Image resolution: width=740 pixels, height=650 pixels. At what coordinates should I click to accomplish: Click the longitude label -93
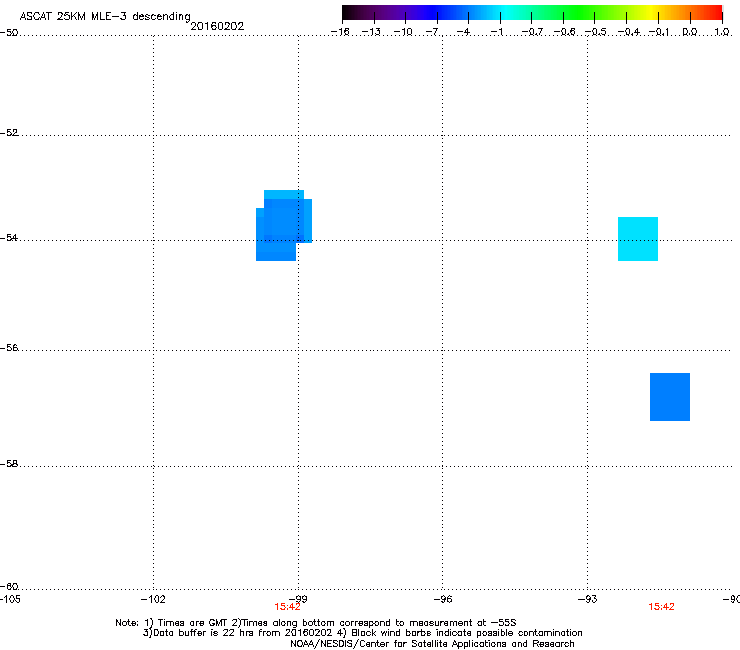[588, 599]
